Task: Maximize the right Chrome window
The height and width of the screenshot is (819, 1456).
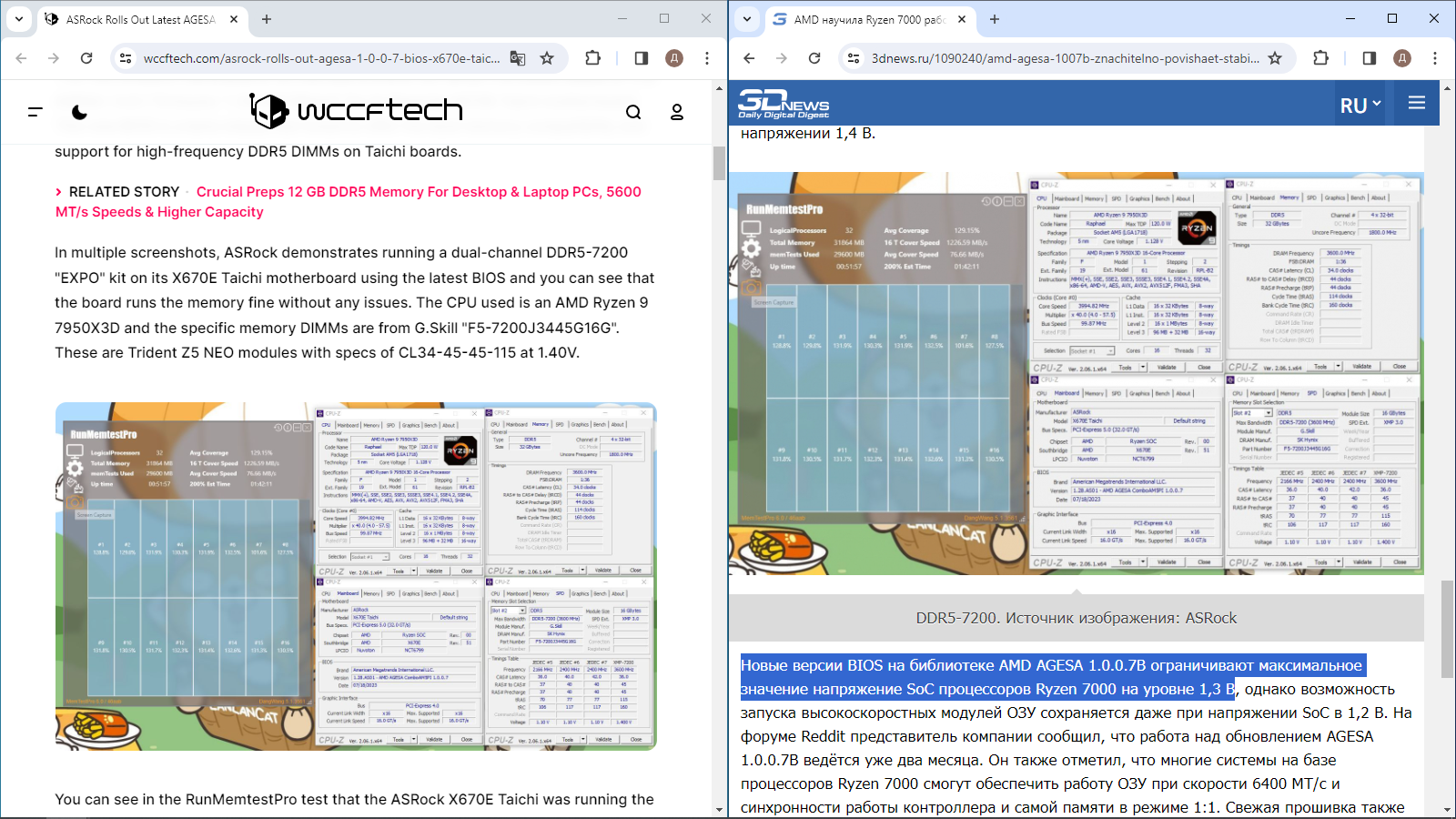Action: 1392,18
